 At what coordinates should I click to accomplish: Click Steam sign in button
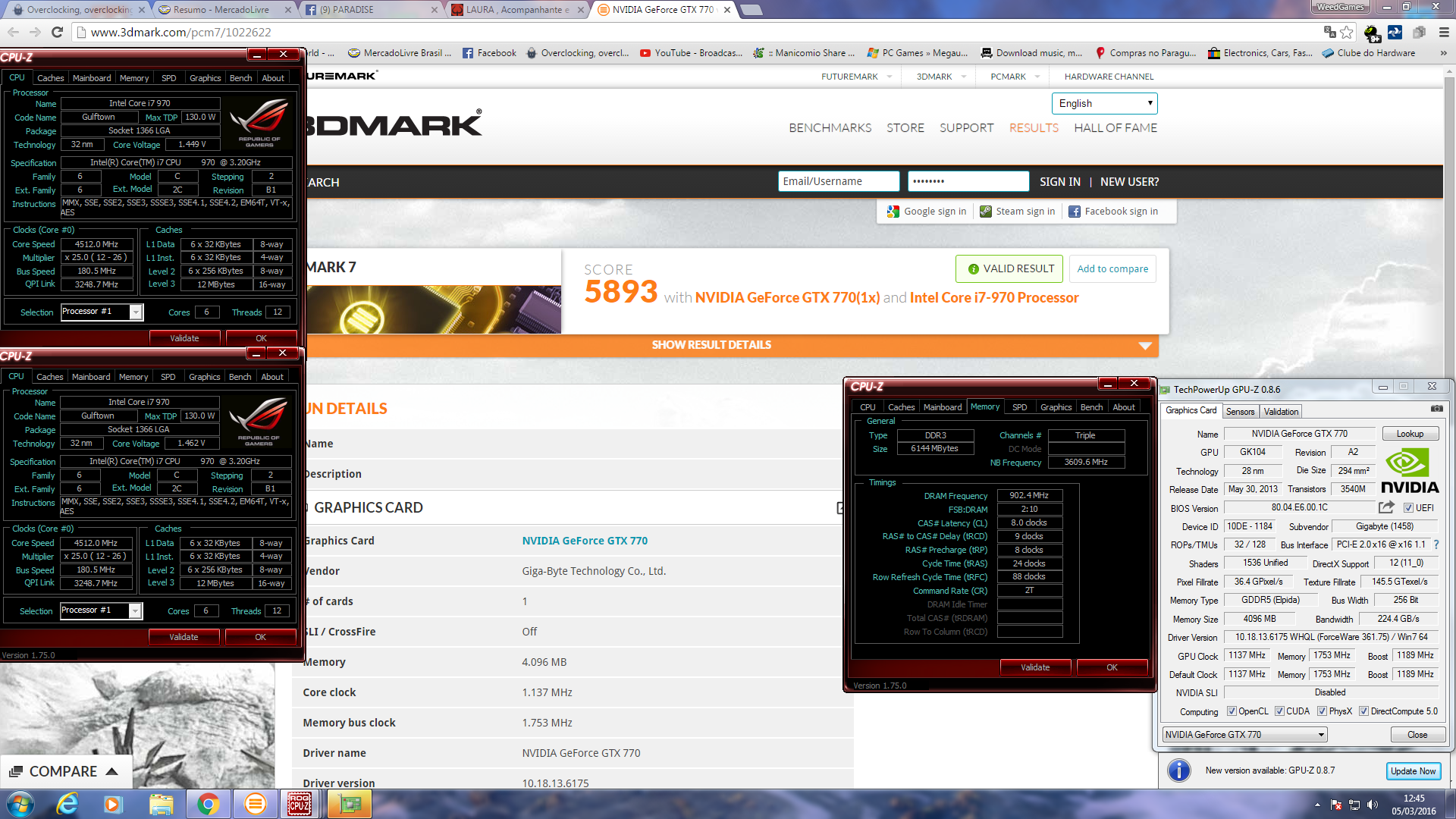coord(1017,212)
